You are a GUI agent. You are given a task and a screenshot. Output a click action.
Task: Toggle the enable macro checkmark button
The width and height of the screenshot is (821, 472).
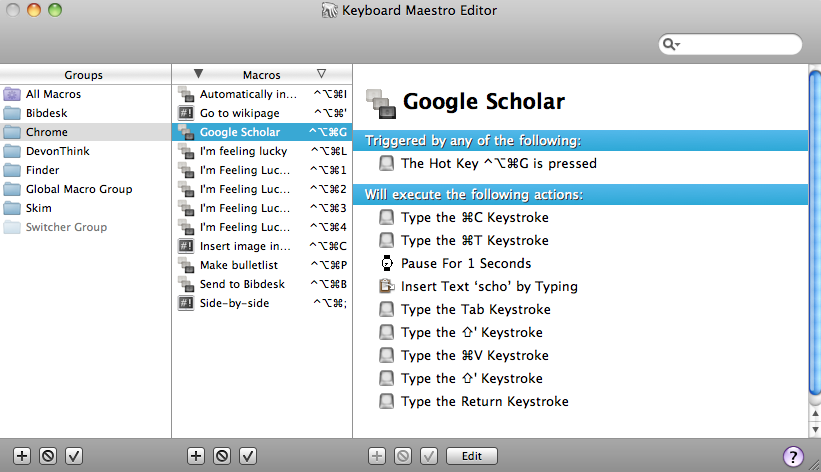pyautogui.click(x=248, y=456)
